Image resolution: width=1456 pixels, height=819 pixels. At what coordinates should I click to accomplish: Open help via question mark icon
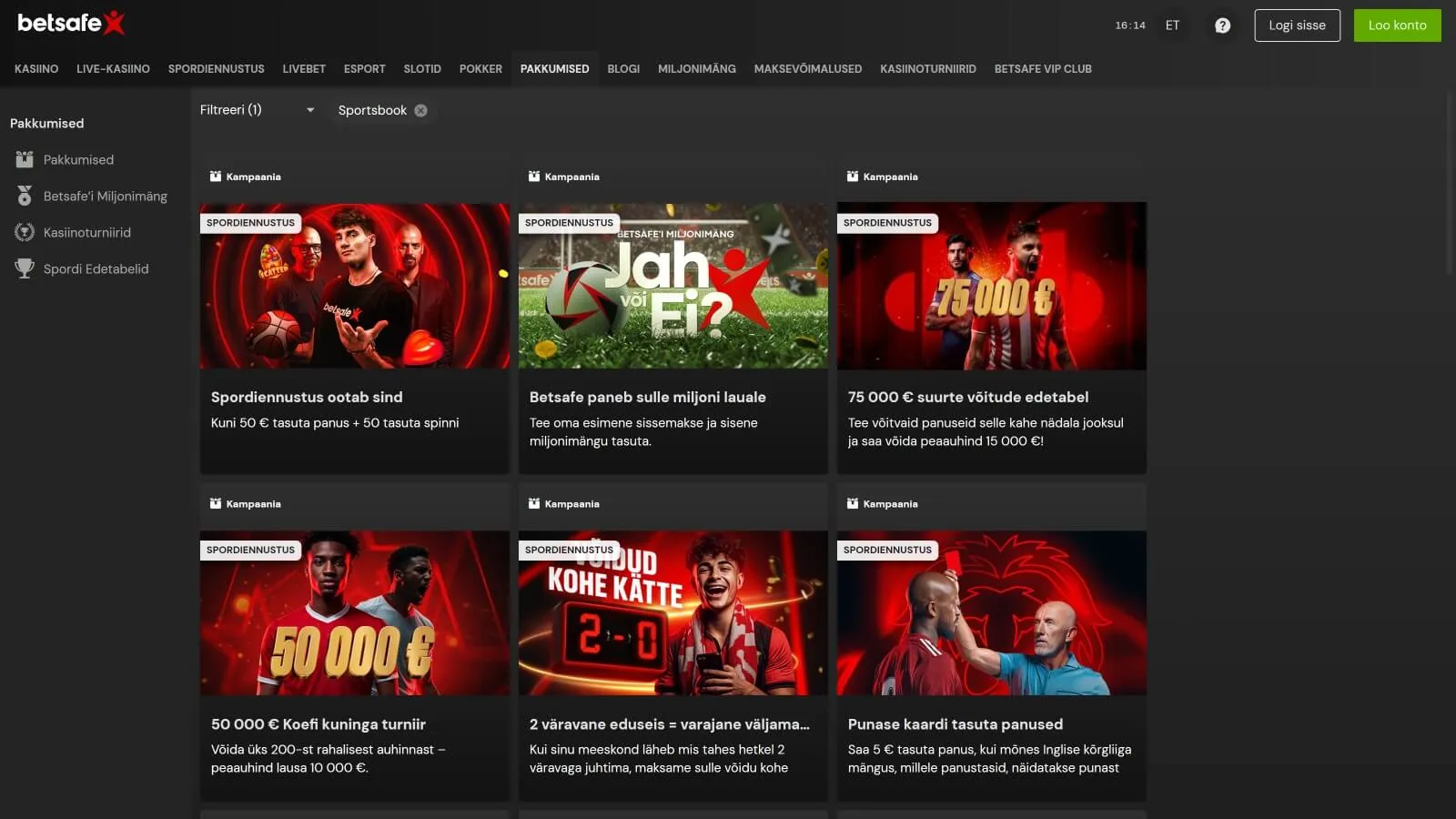(x=1222, y=25)
